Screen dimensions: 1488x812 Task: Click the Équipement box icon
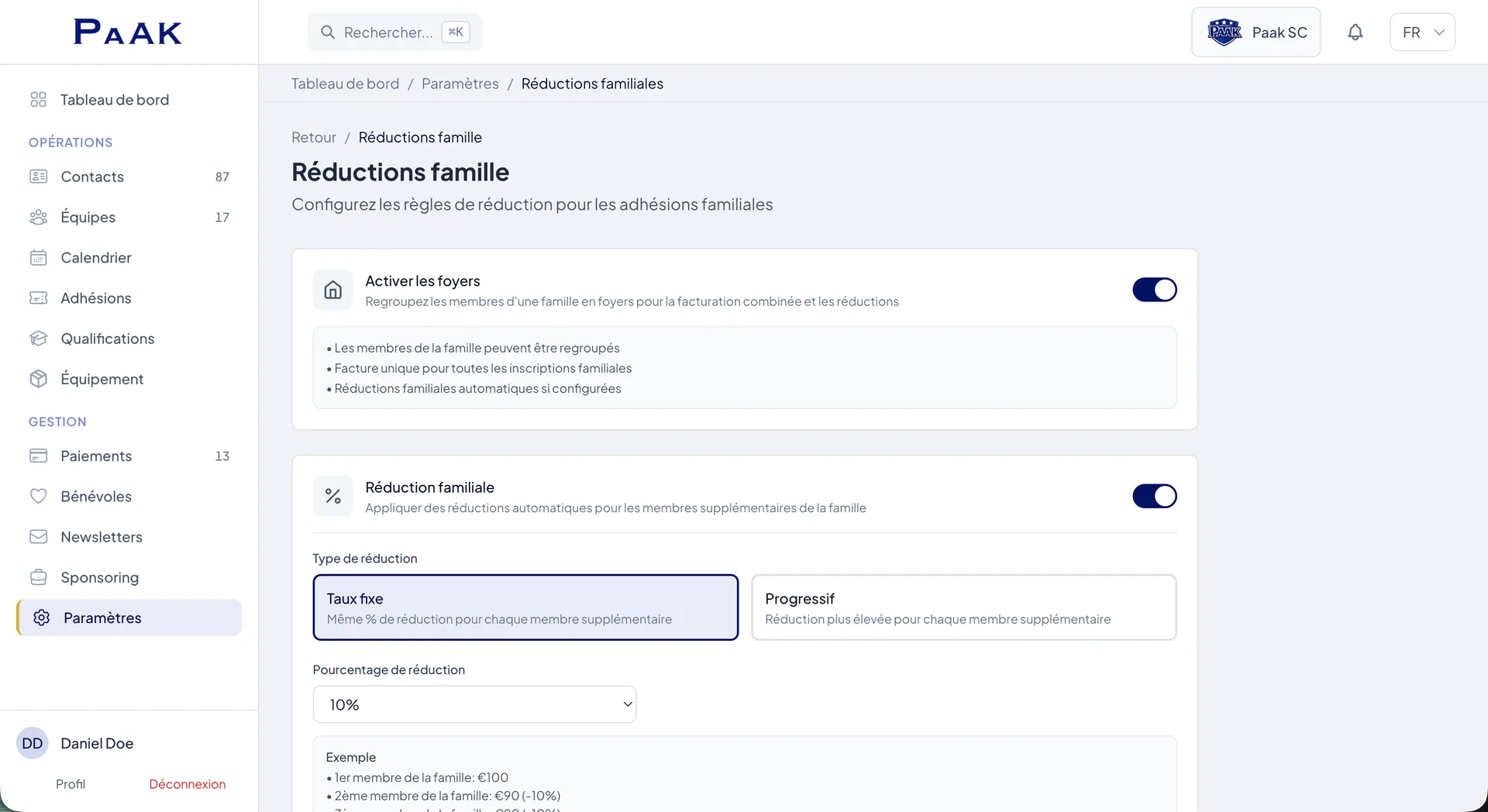[x=39, y=379]
